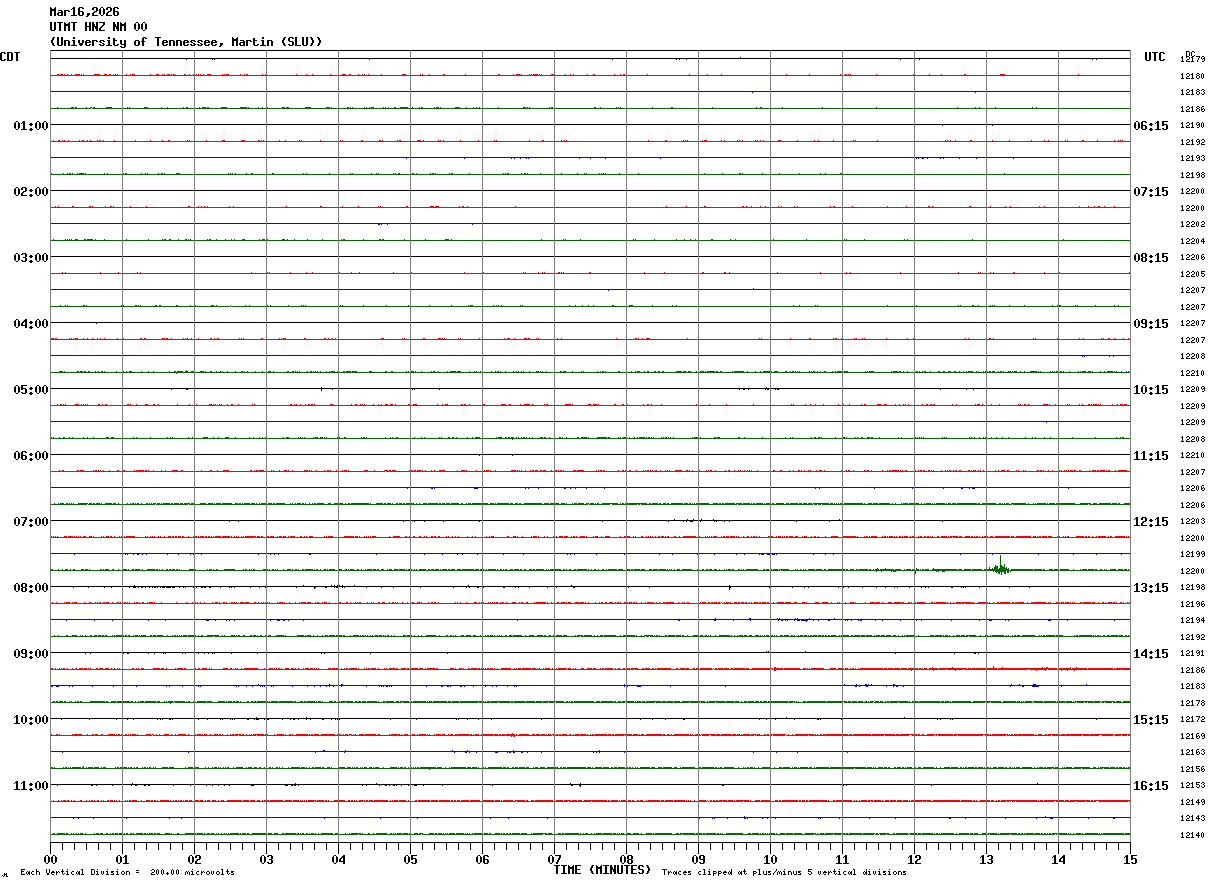This screenshot has width=1210, height=886.
Task: Click the 11:15 UTC time label
Action: point(1150,455)
